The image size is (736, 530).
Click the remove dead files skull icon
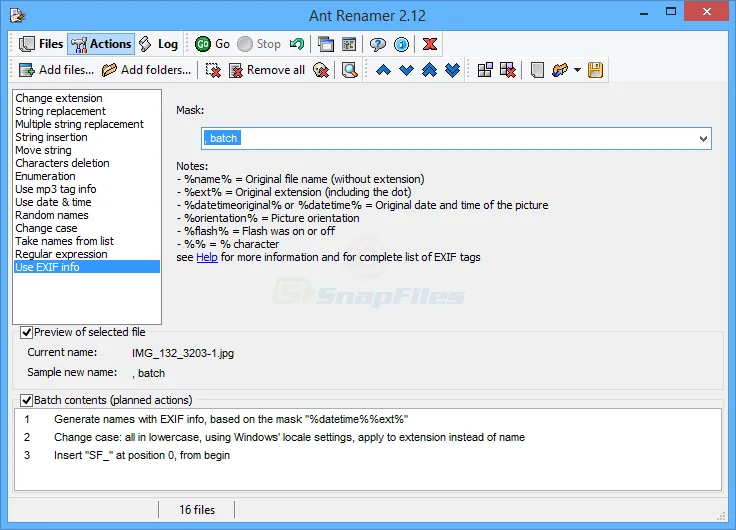[x=321, y=70]
